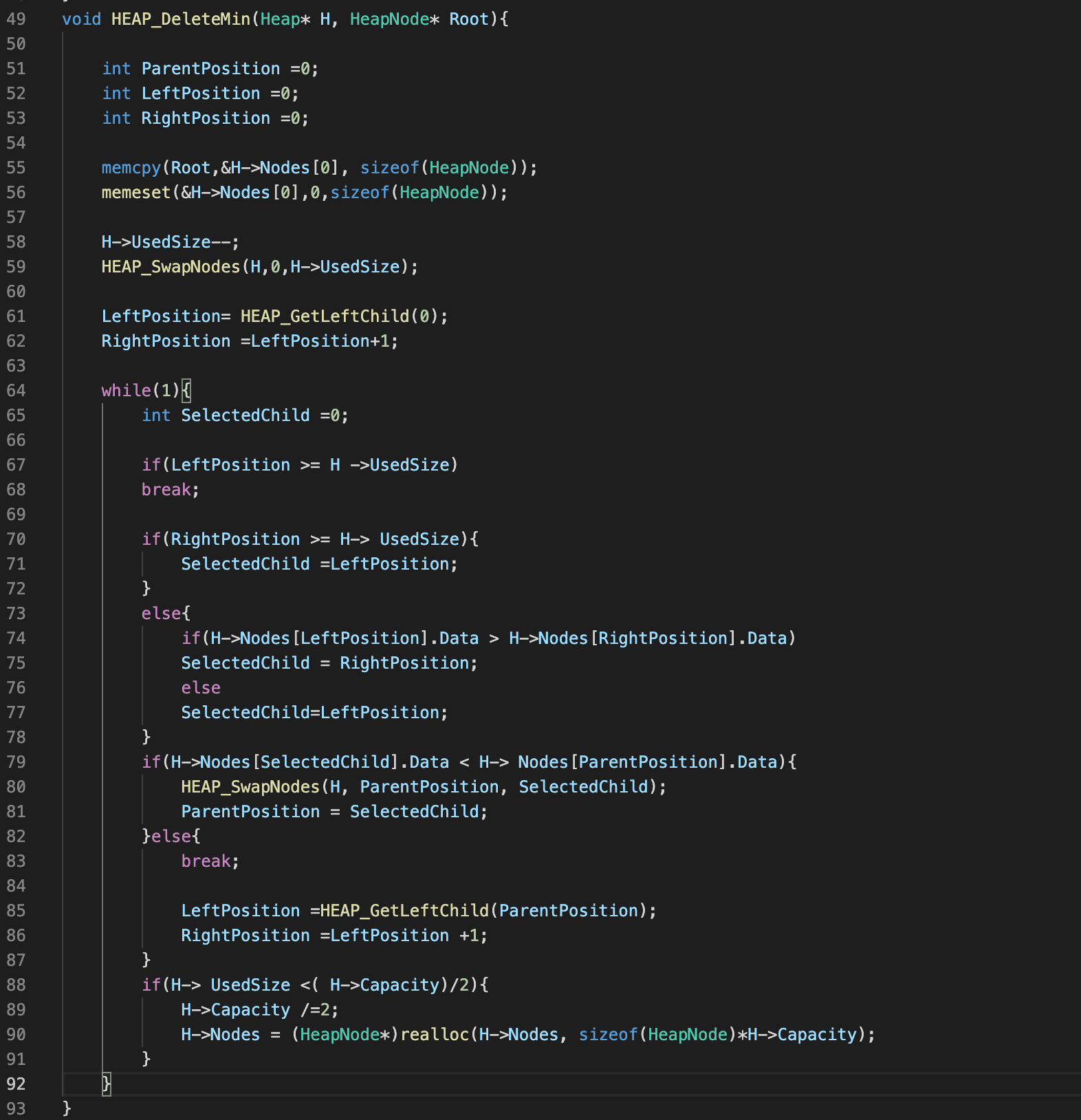This screenshot has width=1081, height=1120.
Task: Click the highlighted closing brace on line 92
Action: (107, 1084)
